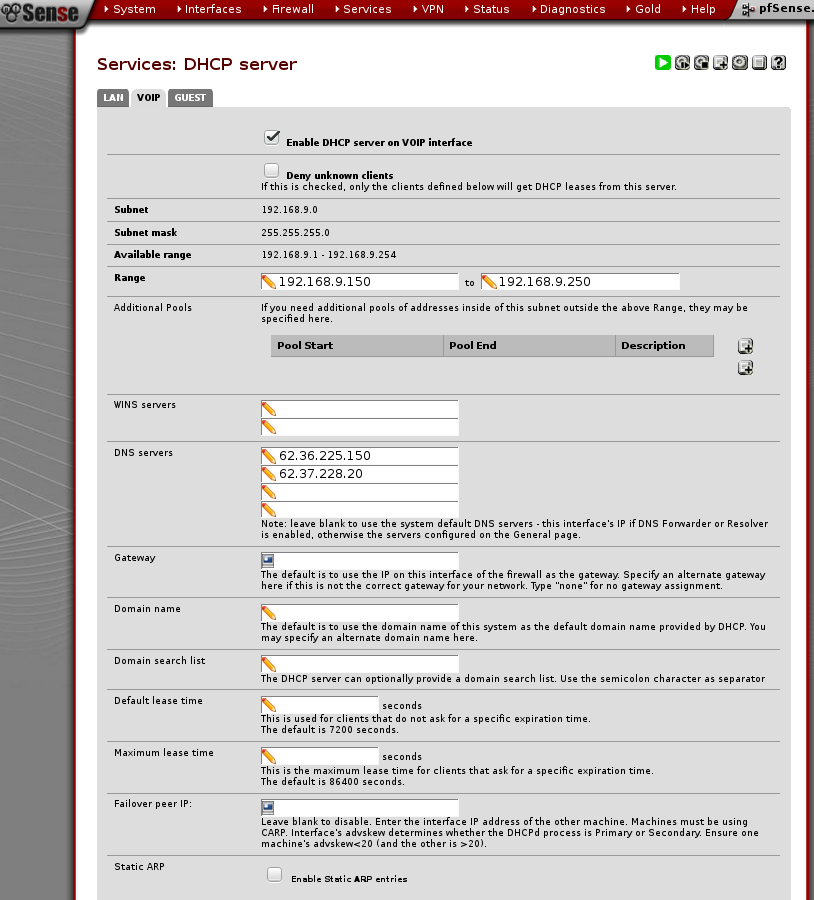Click the subnet mask value 255.255.255.0
Image resolution: width=814 pixels, height=900 pixels.
click(x=296, y=233)
